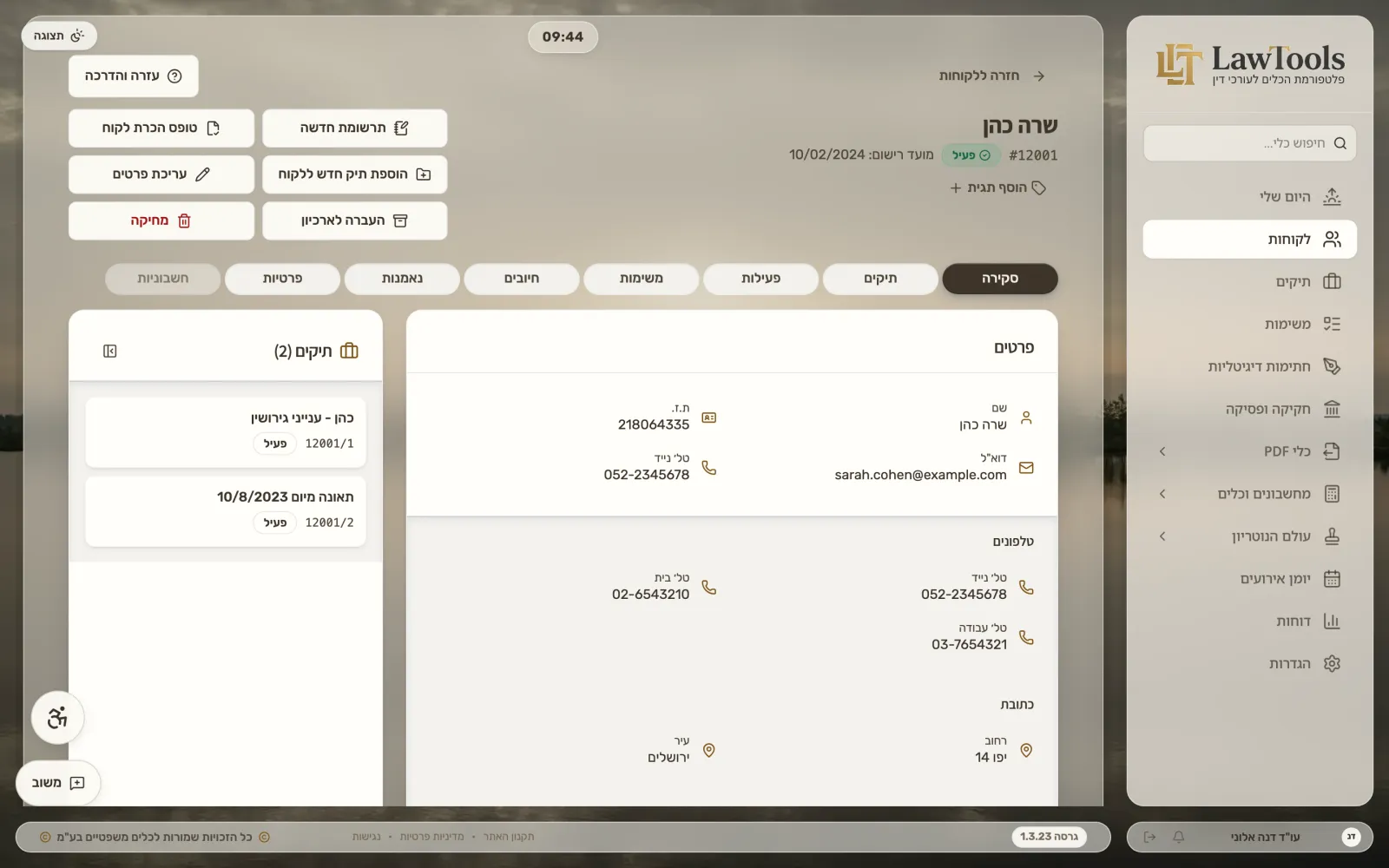Switch to the תיקים tab
Viewport: 1389px width, 868px height.
click(x=880, y=279)
